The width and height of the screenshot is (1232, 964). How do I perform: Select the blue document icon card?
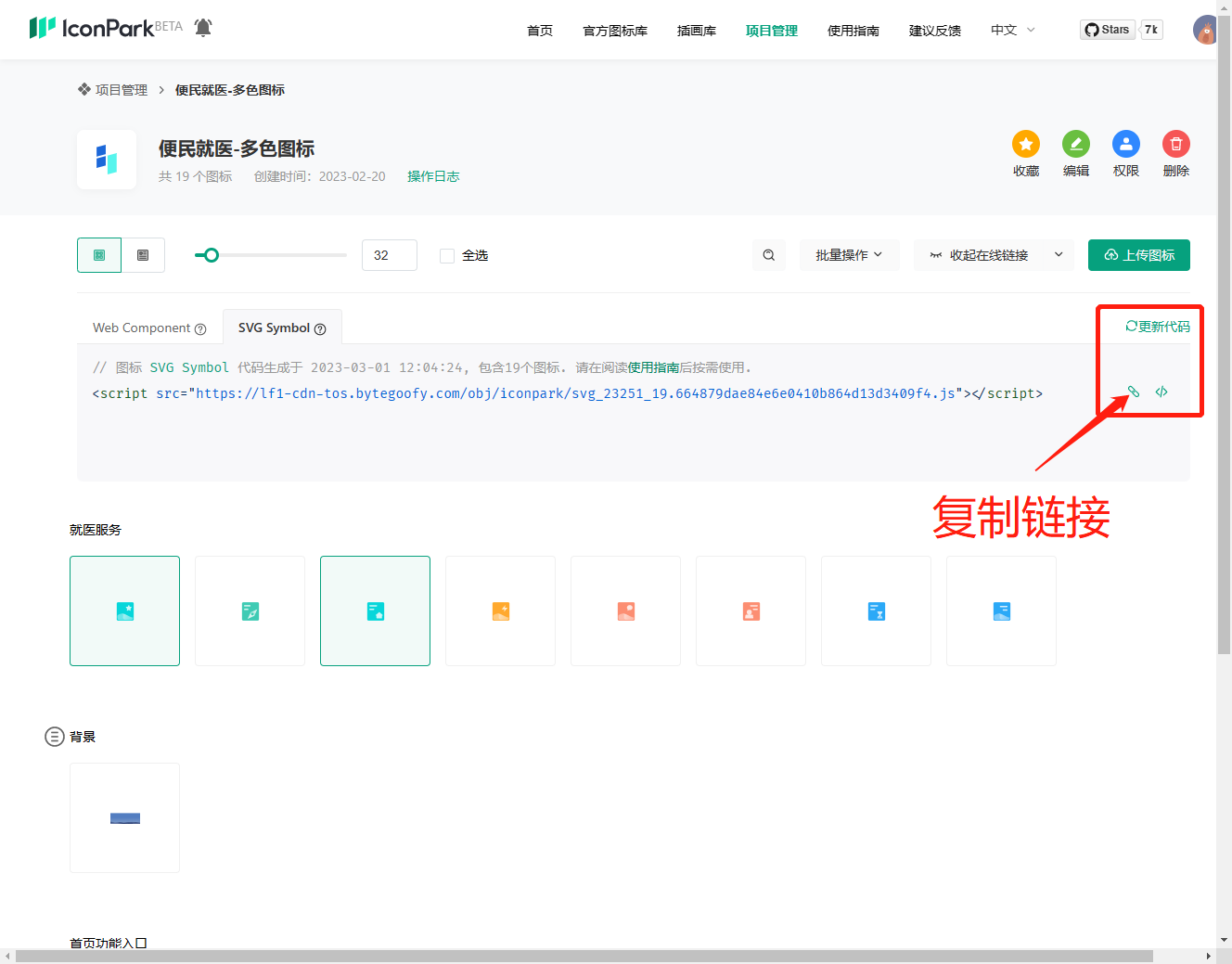click(1002, 611)
